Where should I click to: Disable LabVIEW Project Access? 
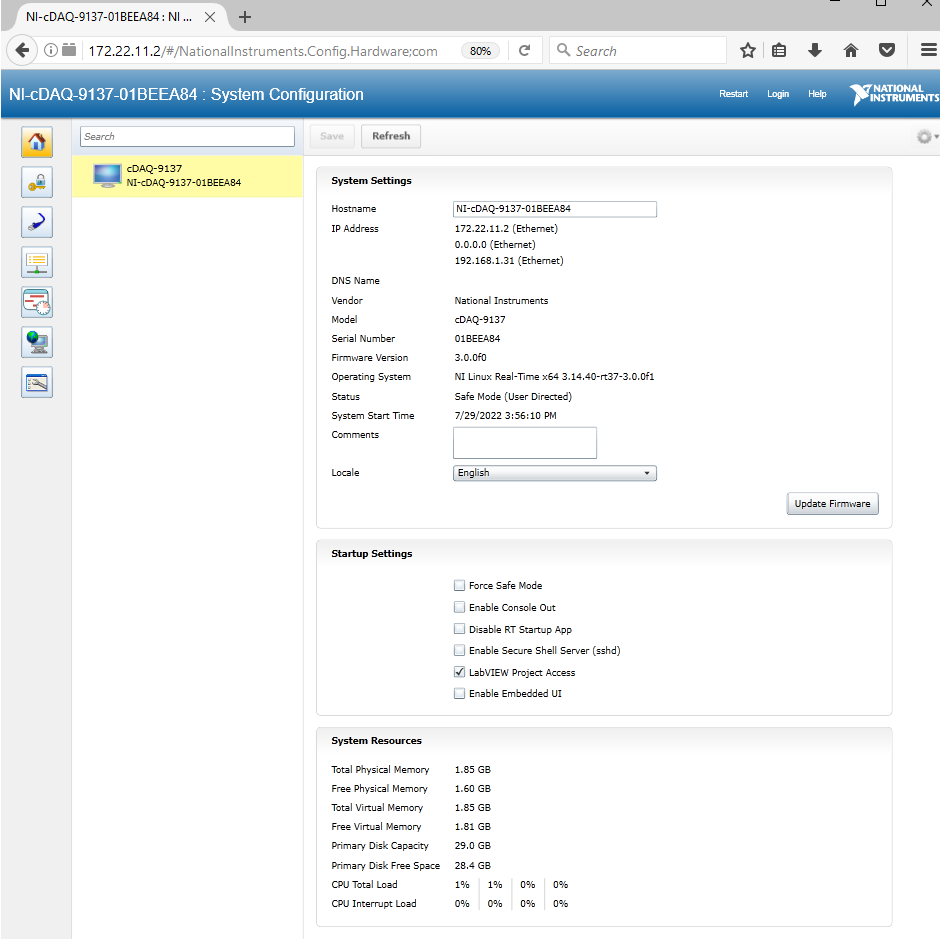click(459, 671)
